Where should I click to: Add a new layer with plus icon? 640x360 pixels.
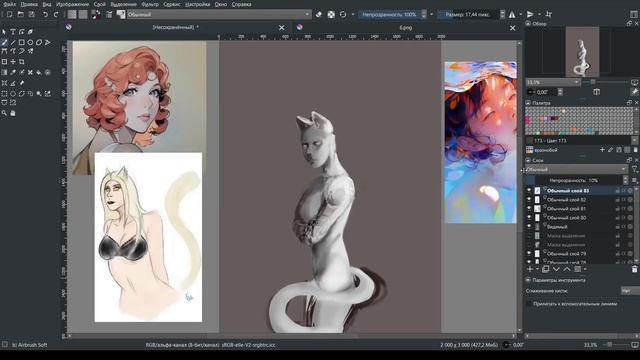click(x=530, y=269)
